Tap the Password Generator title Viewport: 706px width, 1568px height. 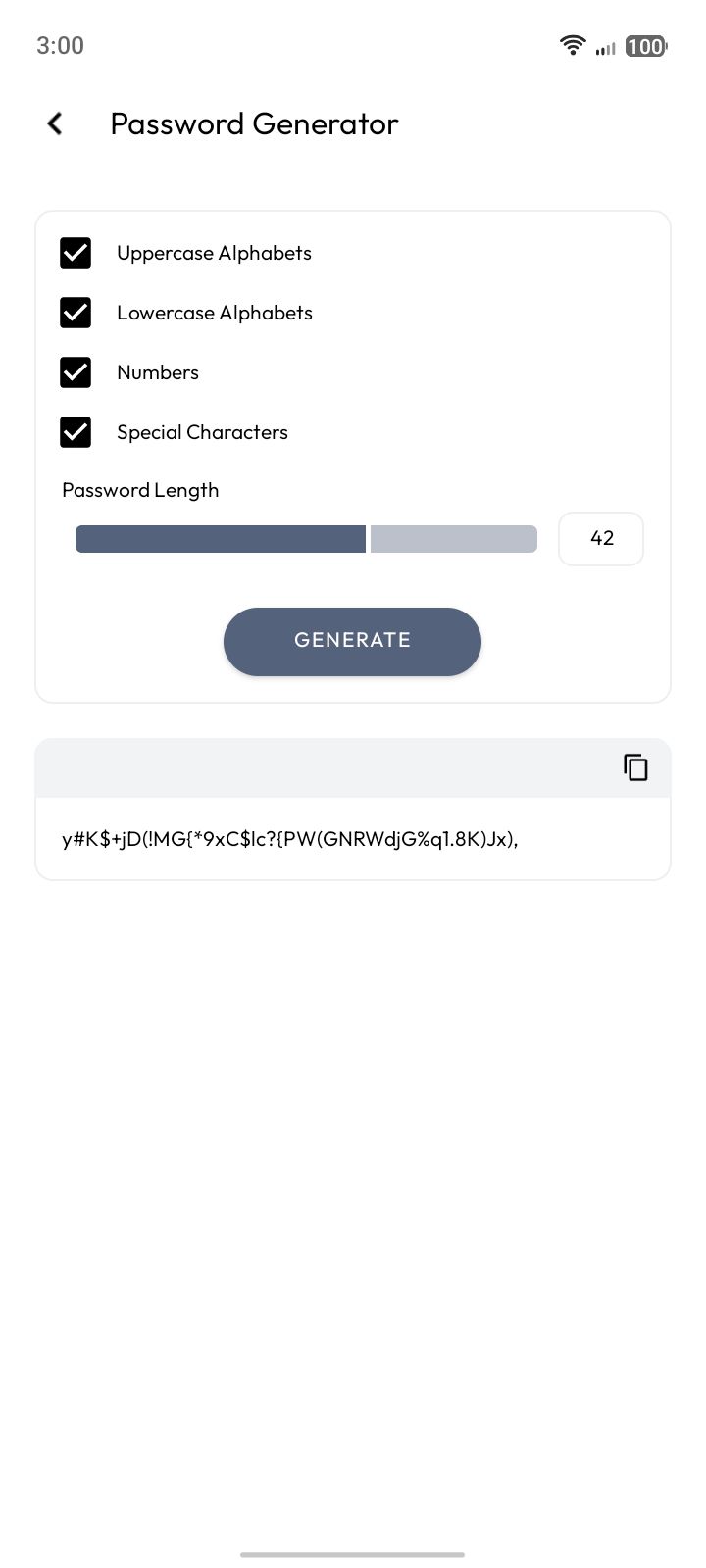click(254, 123)
